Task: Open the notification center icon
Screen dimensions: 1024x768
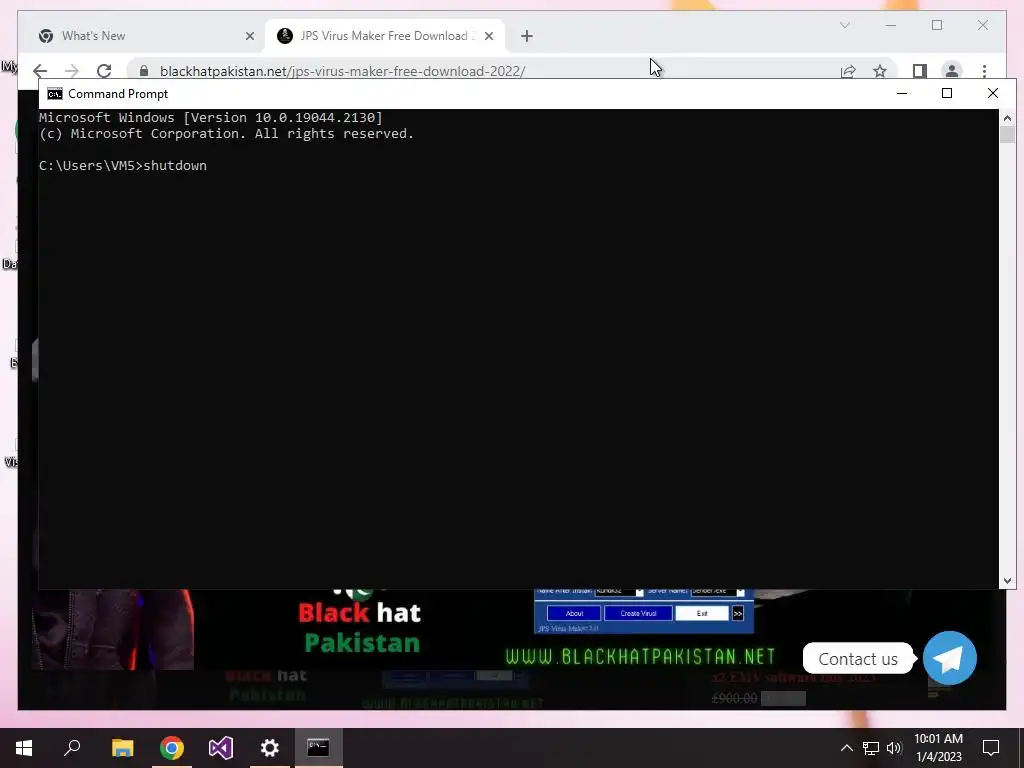Action: click(991, 748)
